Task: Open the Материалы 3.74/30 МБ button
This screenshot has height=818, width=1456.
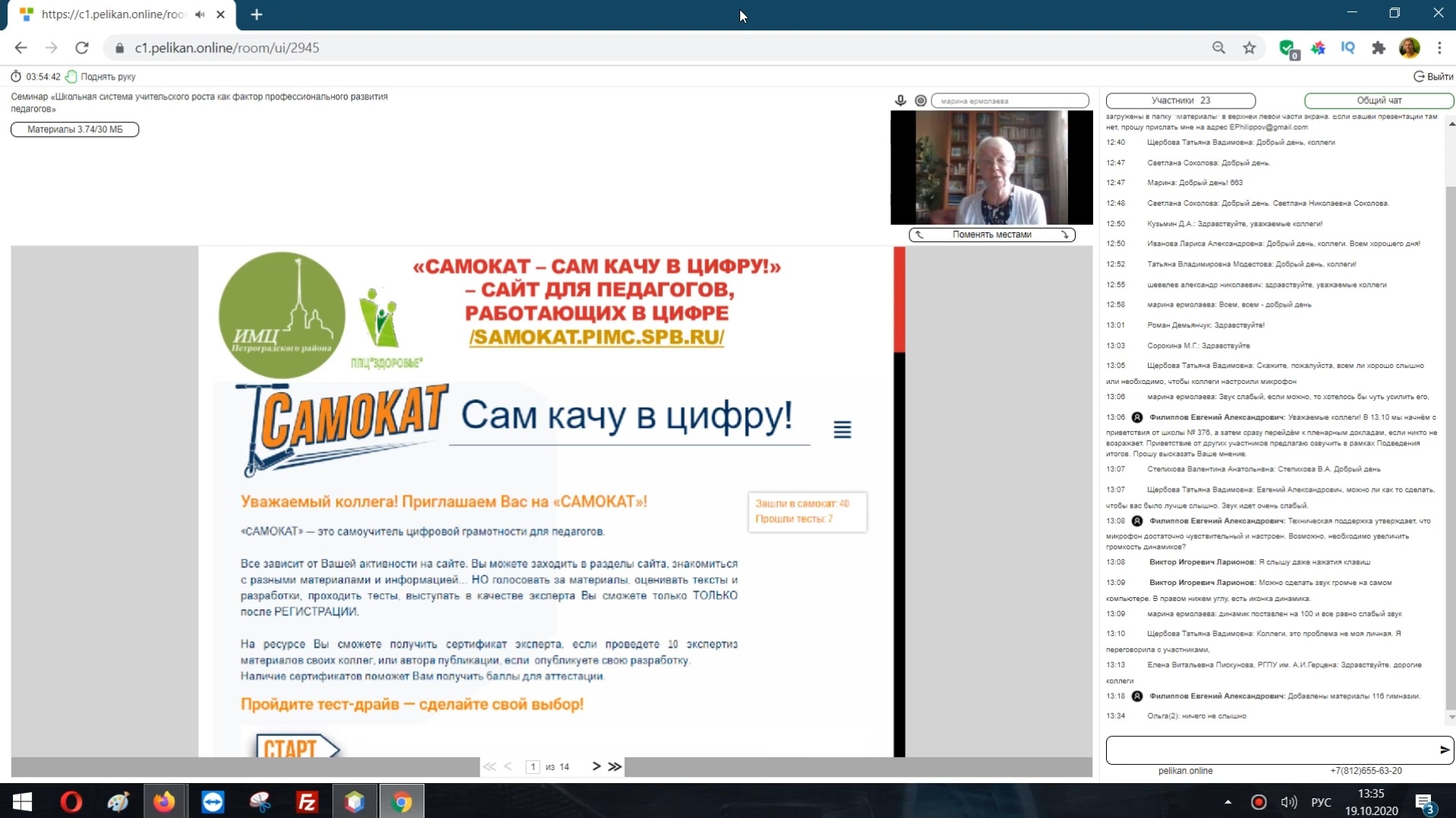Action: click(x=74, y=130)
